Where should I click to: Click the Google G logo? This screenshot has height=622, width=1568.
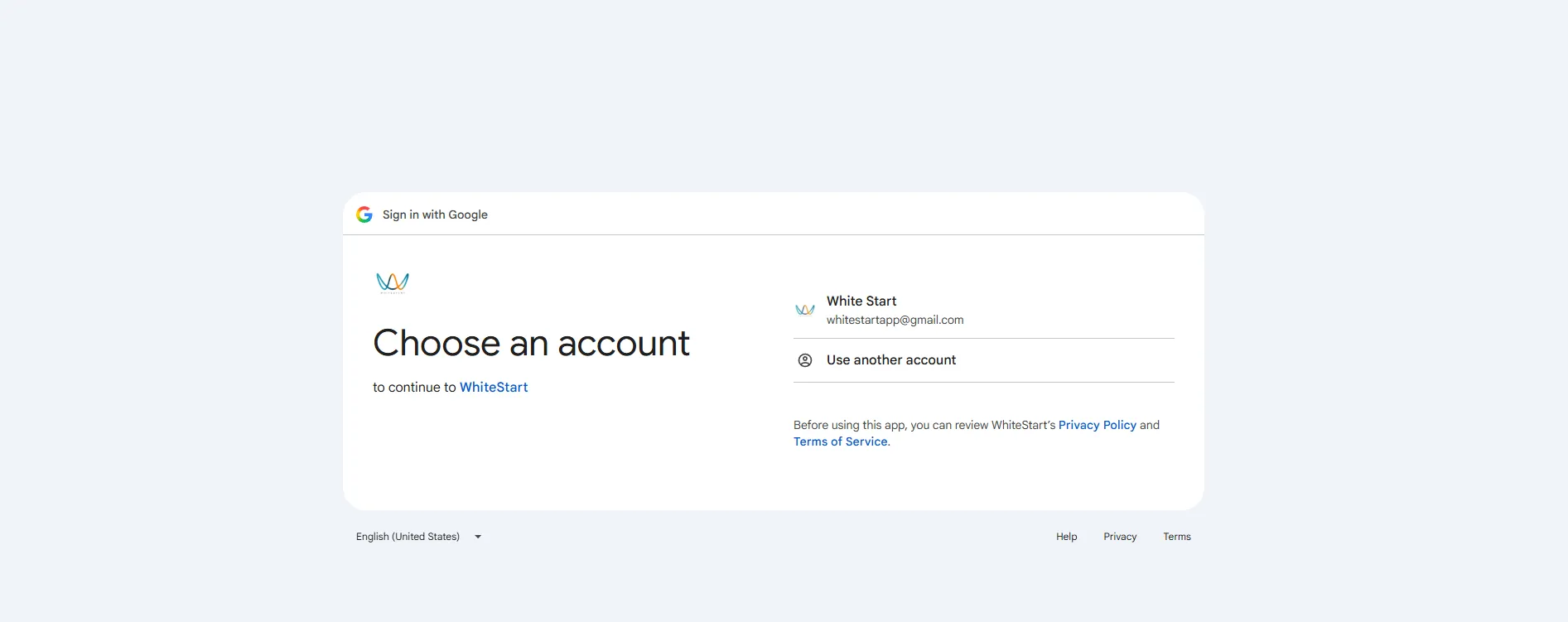(364, 215)
